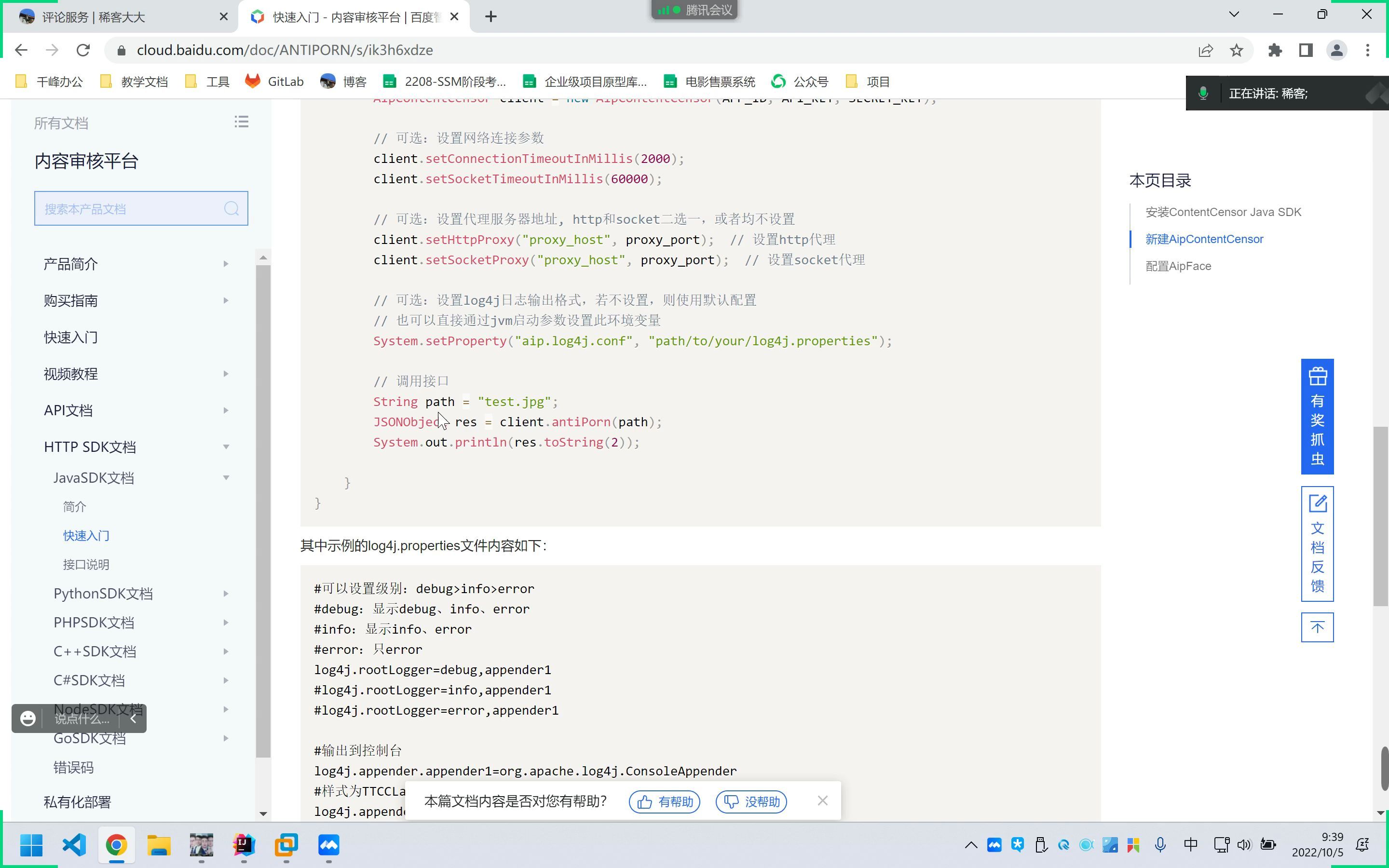The width and height of the screenshot is (1389, 868).
Task: Open 教学文档 bookmark folder
Action: 134,81
